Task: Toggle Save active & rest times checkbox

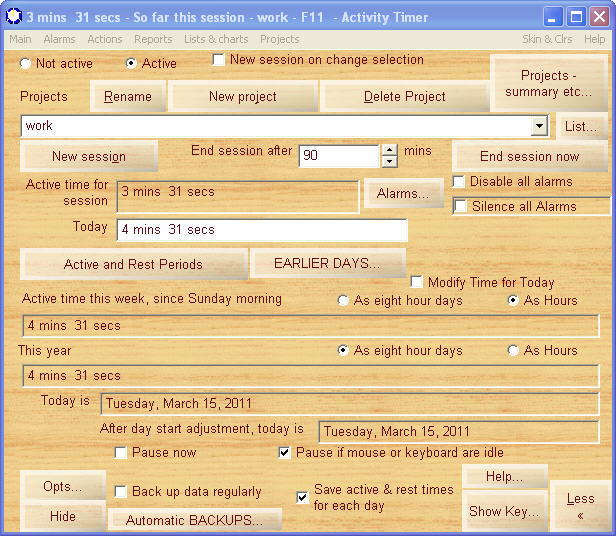Action: [302, 497]
